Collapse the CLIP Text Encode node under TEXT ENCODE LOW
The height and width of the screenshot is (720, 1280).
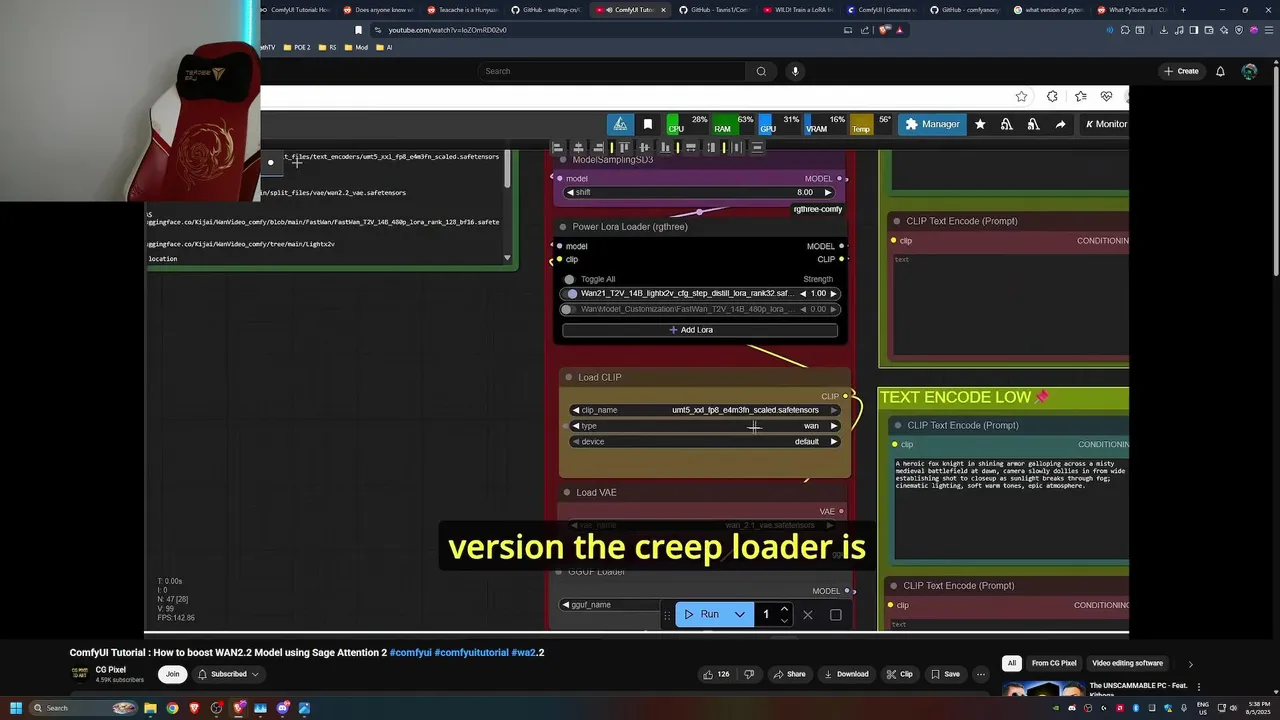[897, 426]
